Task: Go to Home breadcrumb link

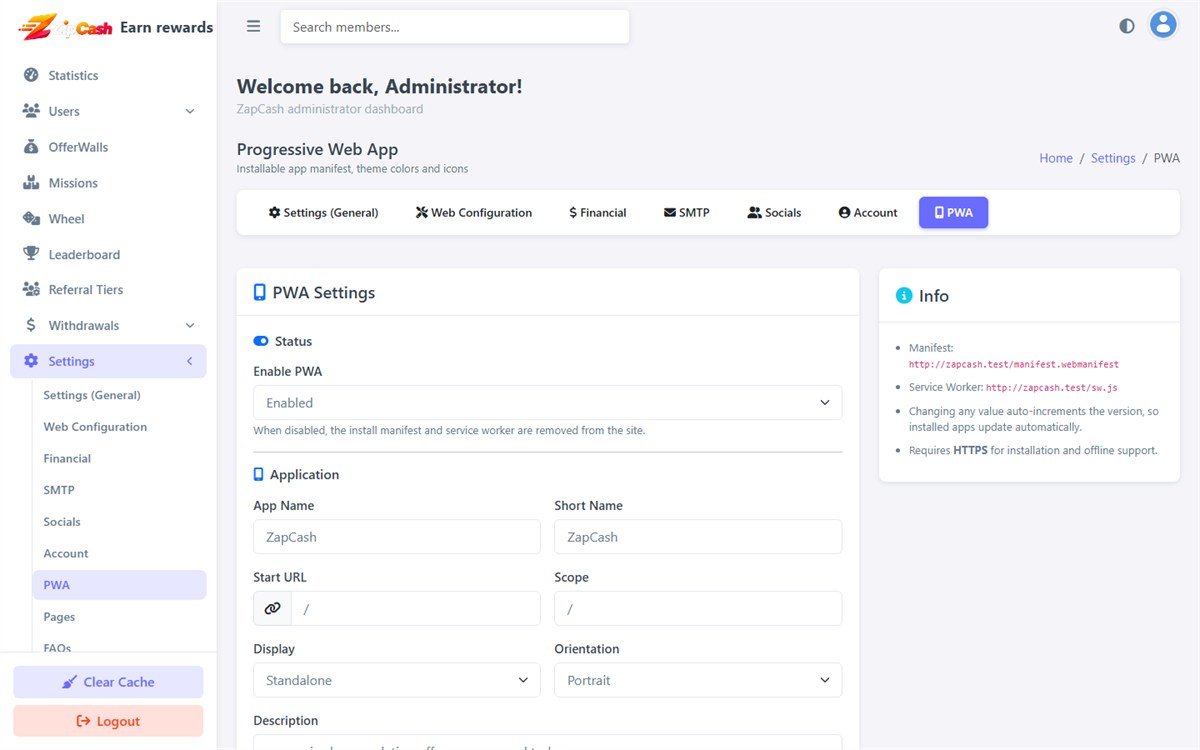Action: pos(1055,158)
